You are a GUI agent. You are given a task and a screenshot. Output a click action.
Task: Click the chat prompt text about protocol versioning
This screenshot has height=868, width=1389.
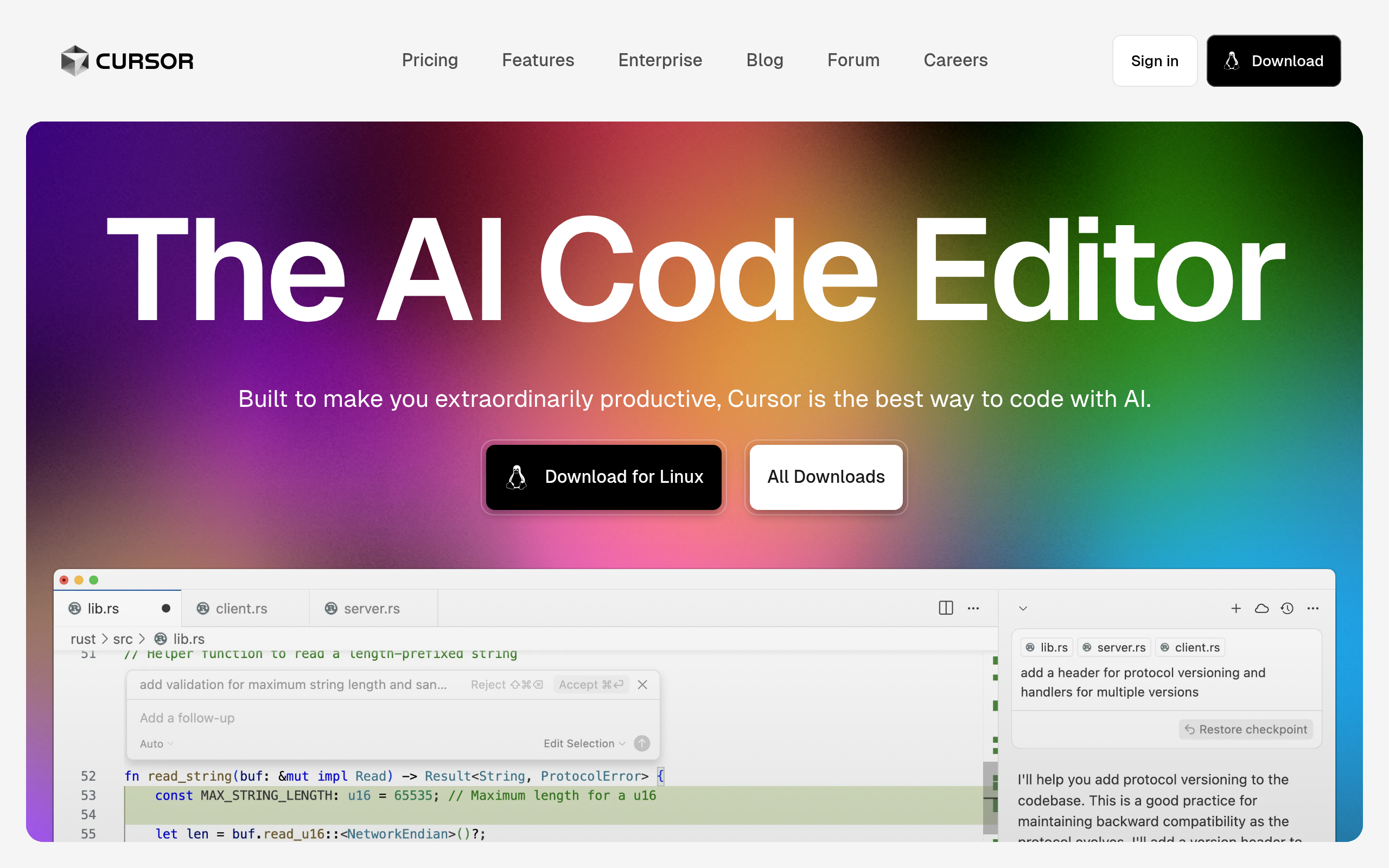pos(1143,682)
